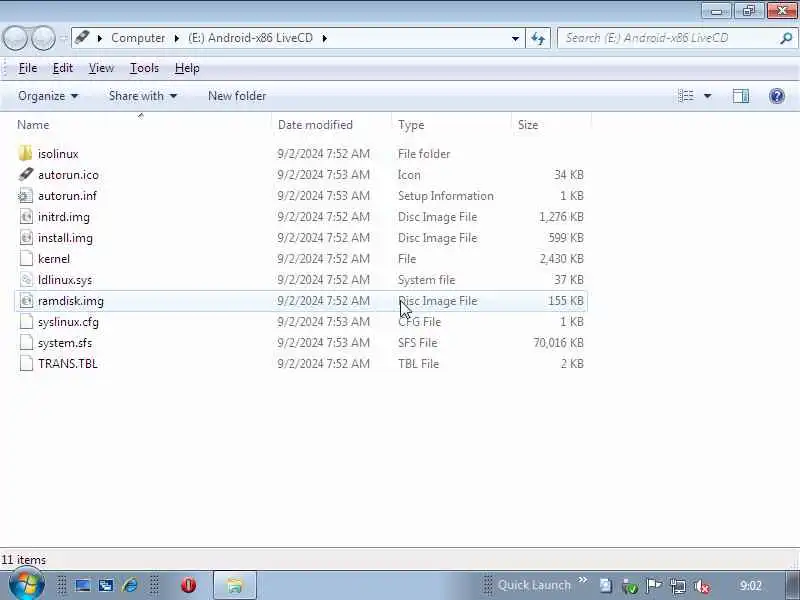The width and height of the screenshot is (800, 600).
Task: Open the File menu
Action: [x=28, y=68]
